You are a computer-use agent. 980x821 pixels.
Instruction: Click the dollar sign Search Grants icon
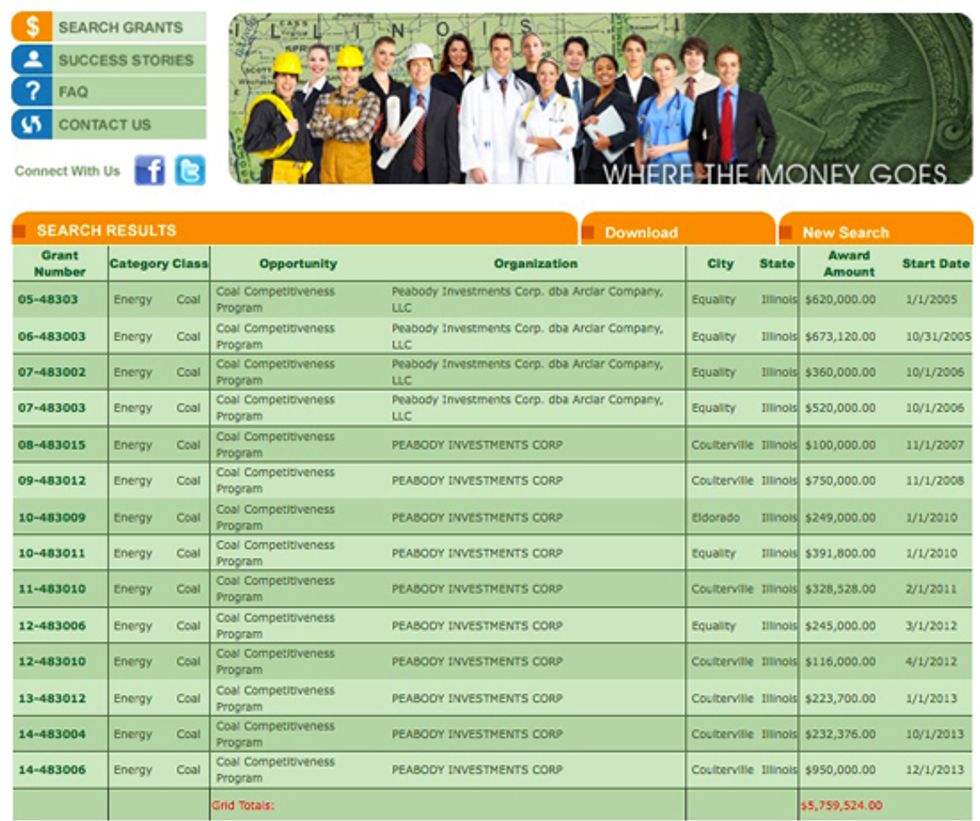coord(32,27)
